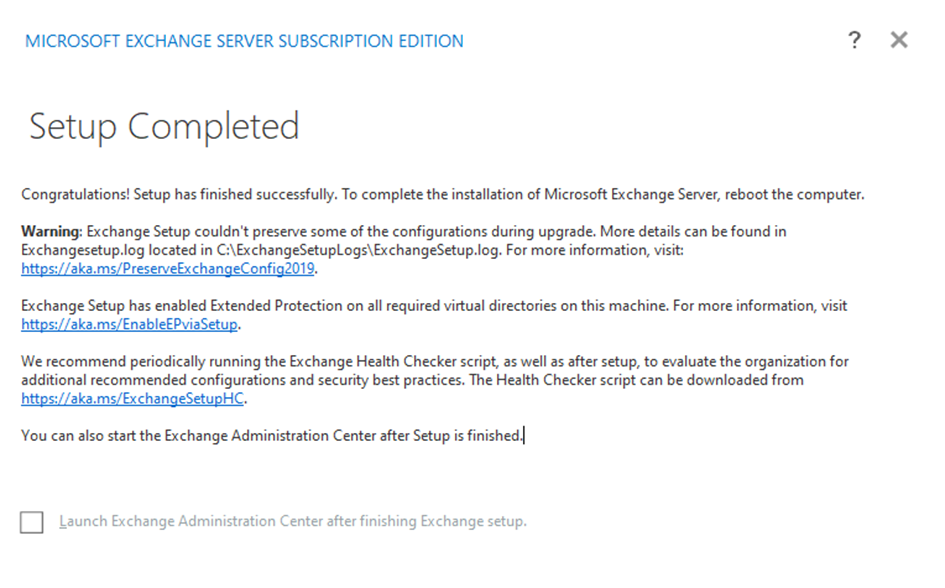The height and width of the screenshot is (588, 945).
Task: Click the help question mark icon
Action: [x=854, y=40]
